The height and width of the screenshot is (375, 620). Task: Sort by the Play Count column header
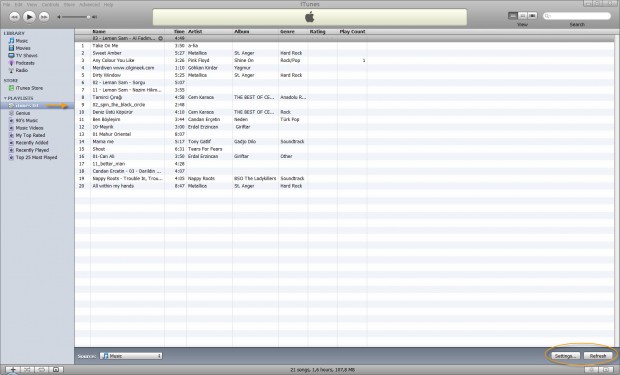tap(352, 31)
